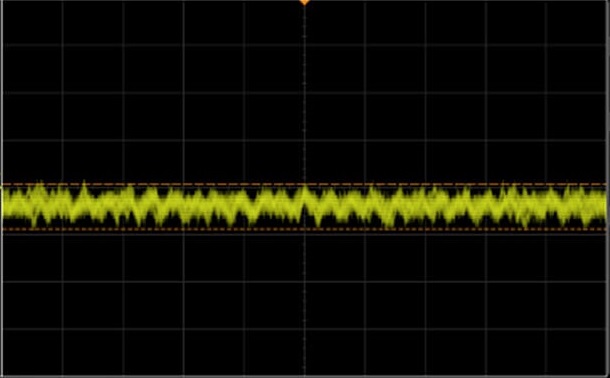
Task: Select waveform peak directly below trigger marker
Action: 305,189
